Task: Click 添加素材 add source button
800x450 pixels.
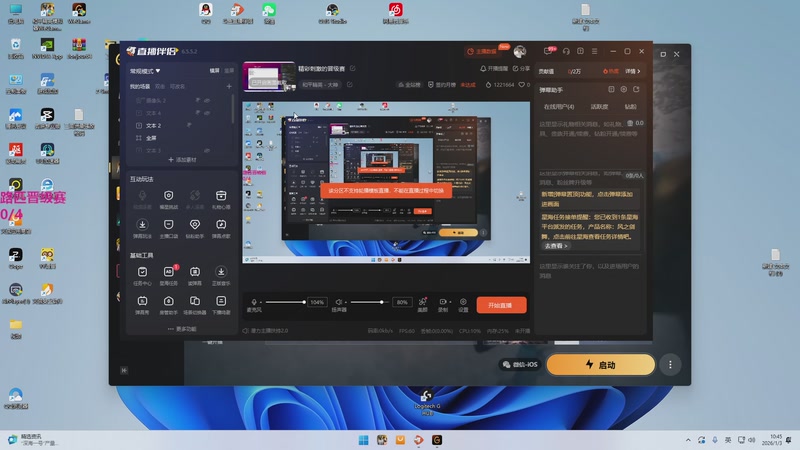Action: point(182,160)
